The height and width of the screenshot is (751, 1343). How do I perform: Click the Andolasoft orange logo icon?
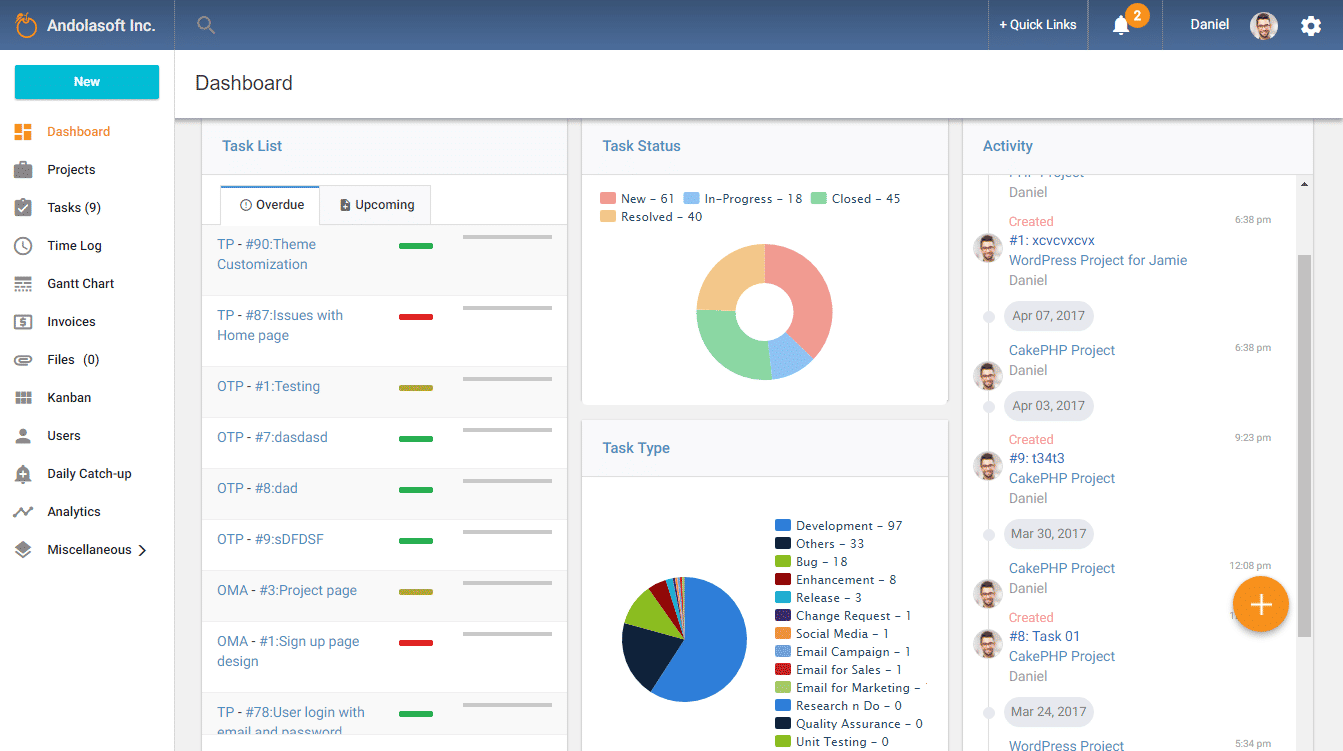[x=26, y=24]
